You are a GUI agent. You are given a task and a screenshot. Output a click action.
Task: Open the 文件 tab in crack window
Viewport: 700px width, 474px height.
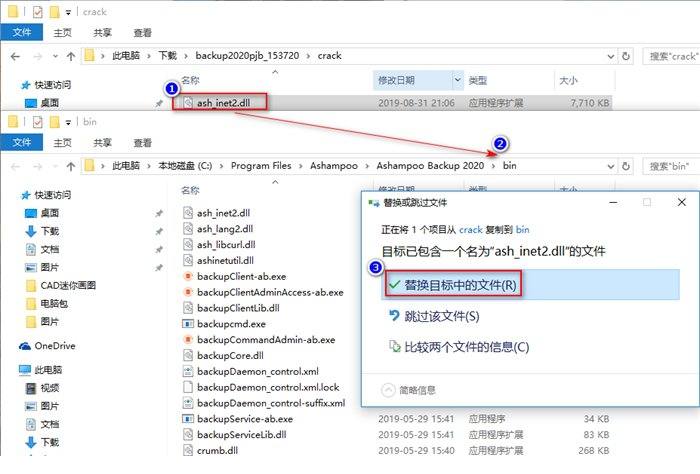pyautogui.click(x=21, y=33)
